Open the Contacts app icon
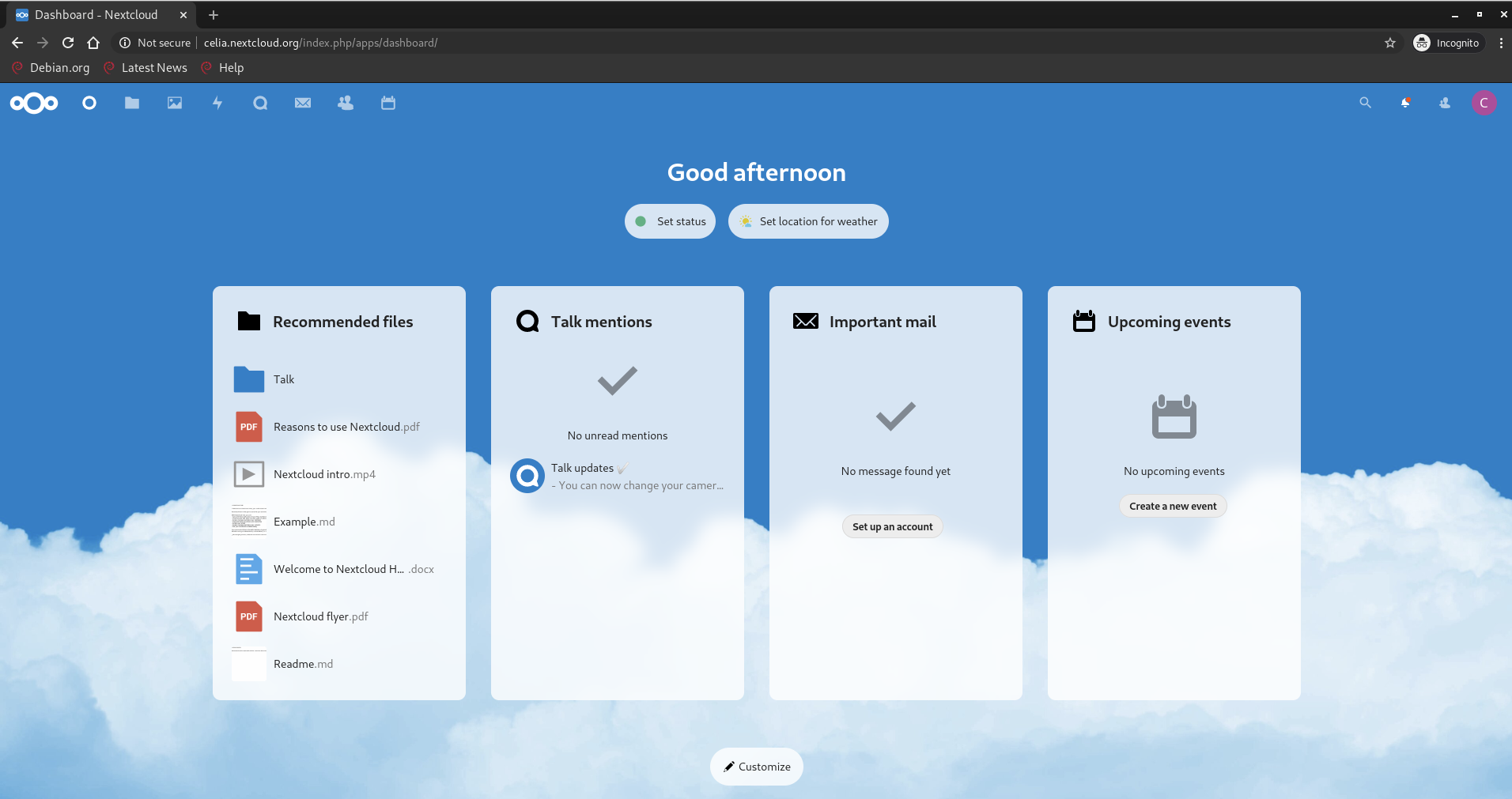This screenshot has height=799, width=1512. point(346,103)
